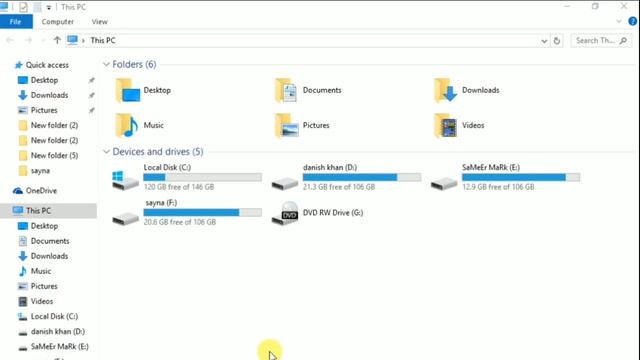The width and height of the screenshot is (640, 360).
Task: Select This PC in navigation pane
Action: (x=48, y=211)
